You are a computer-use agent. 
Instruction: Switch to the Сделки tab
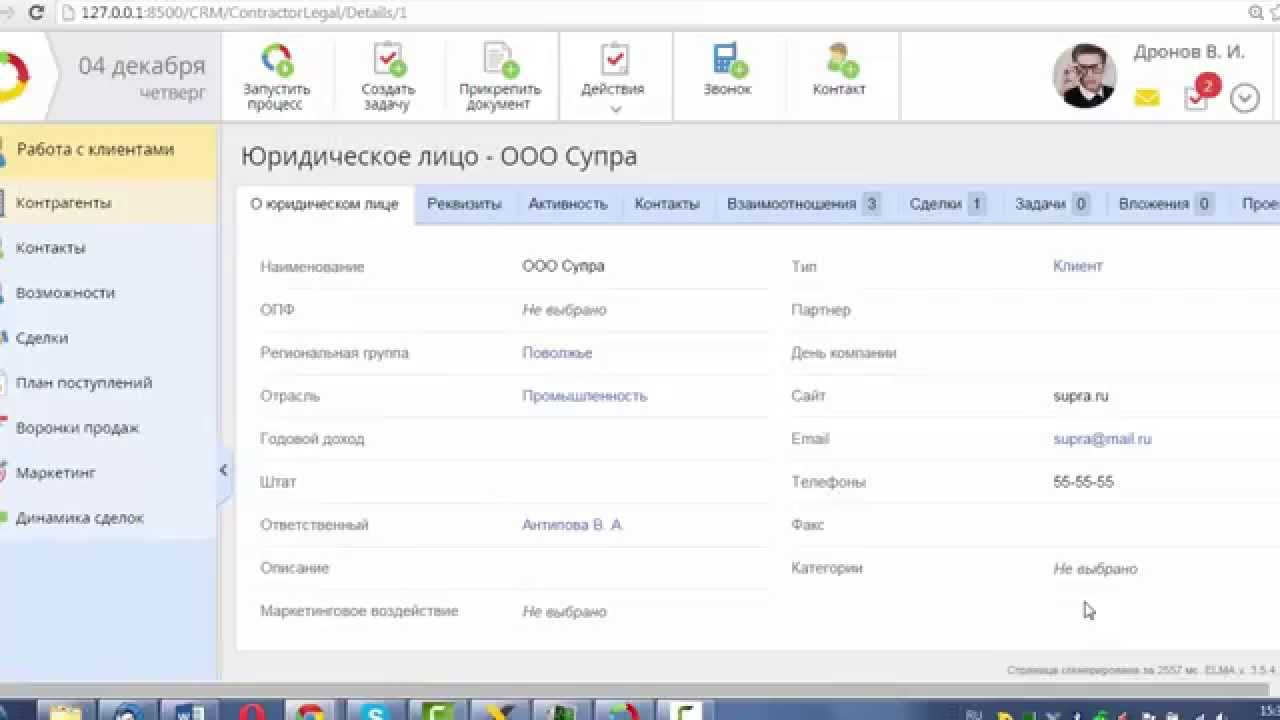coord(948,204)
